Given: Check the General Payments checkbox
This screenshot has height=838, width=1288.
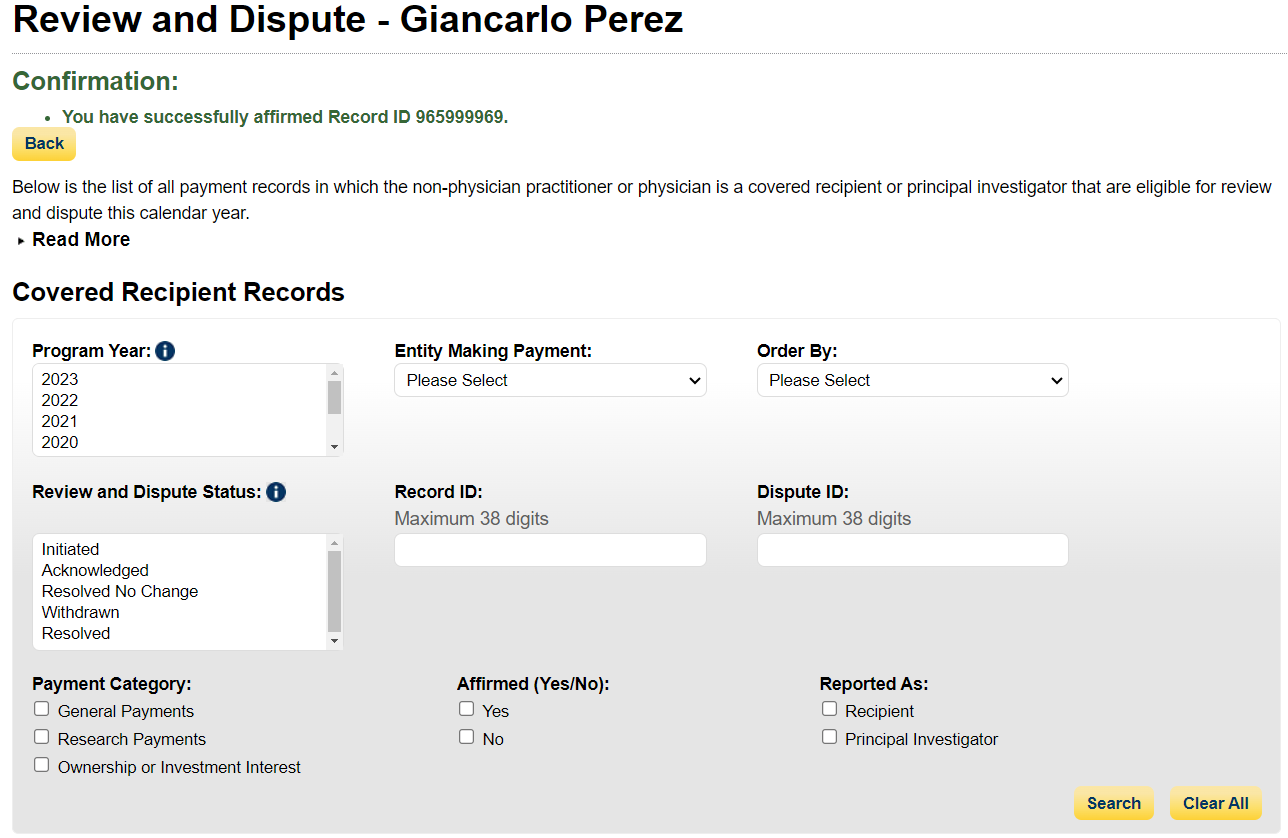Looking at the screenshot, I should tap(41, 709).
